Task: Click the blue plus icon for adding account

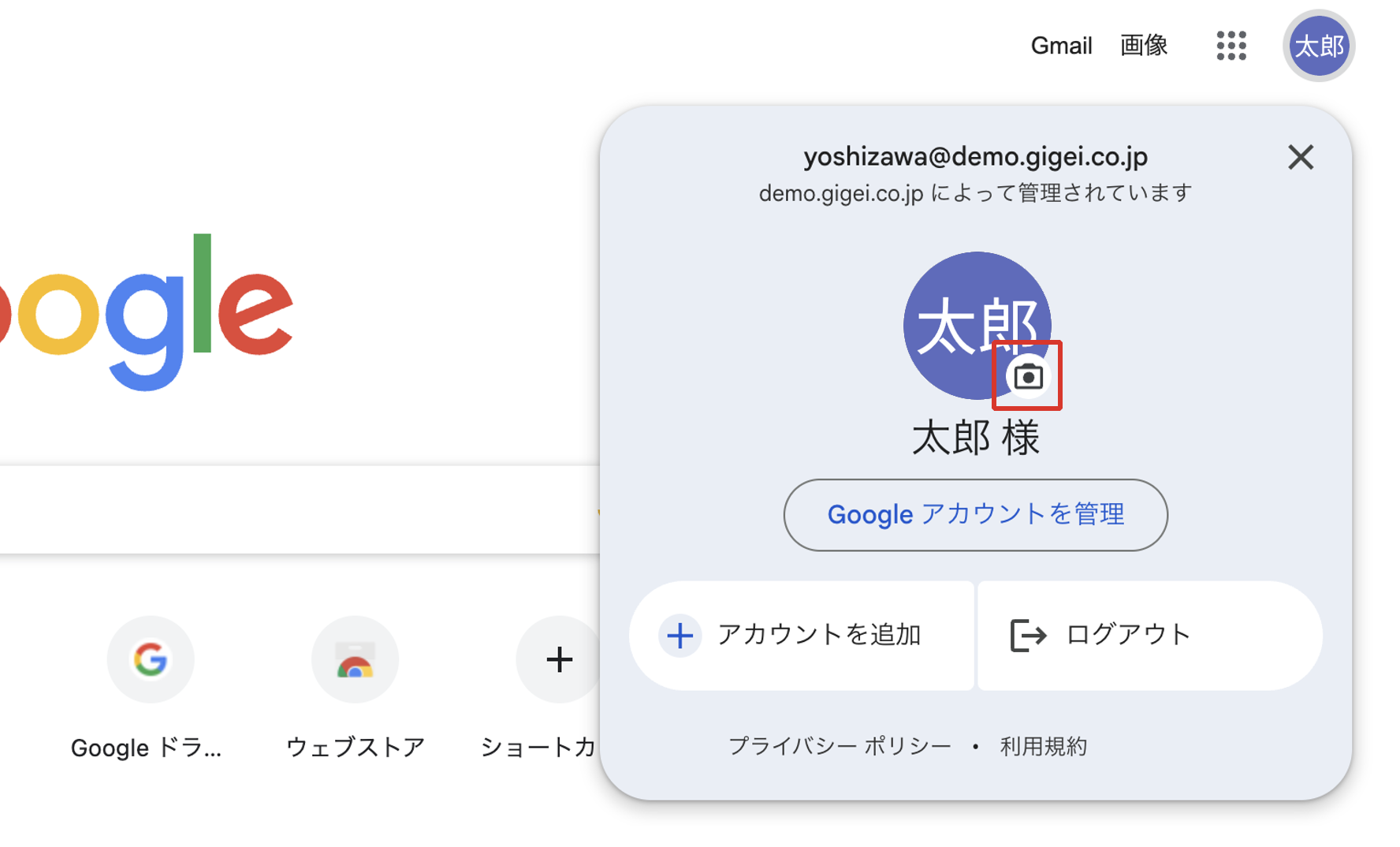Action: (x=680, y=636)
